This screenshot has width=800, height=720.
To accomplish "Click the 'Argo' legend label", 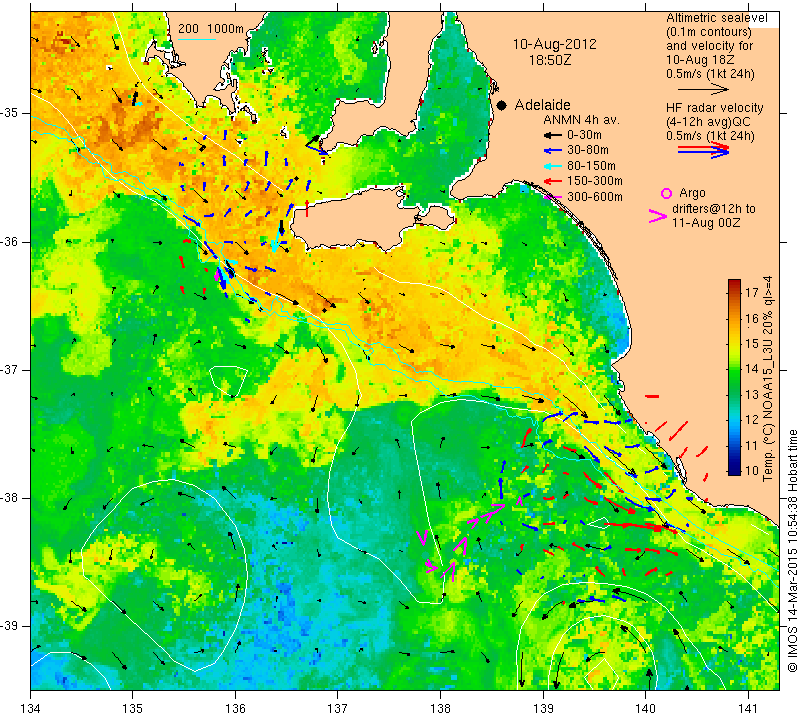I will (692, 193).
